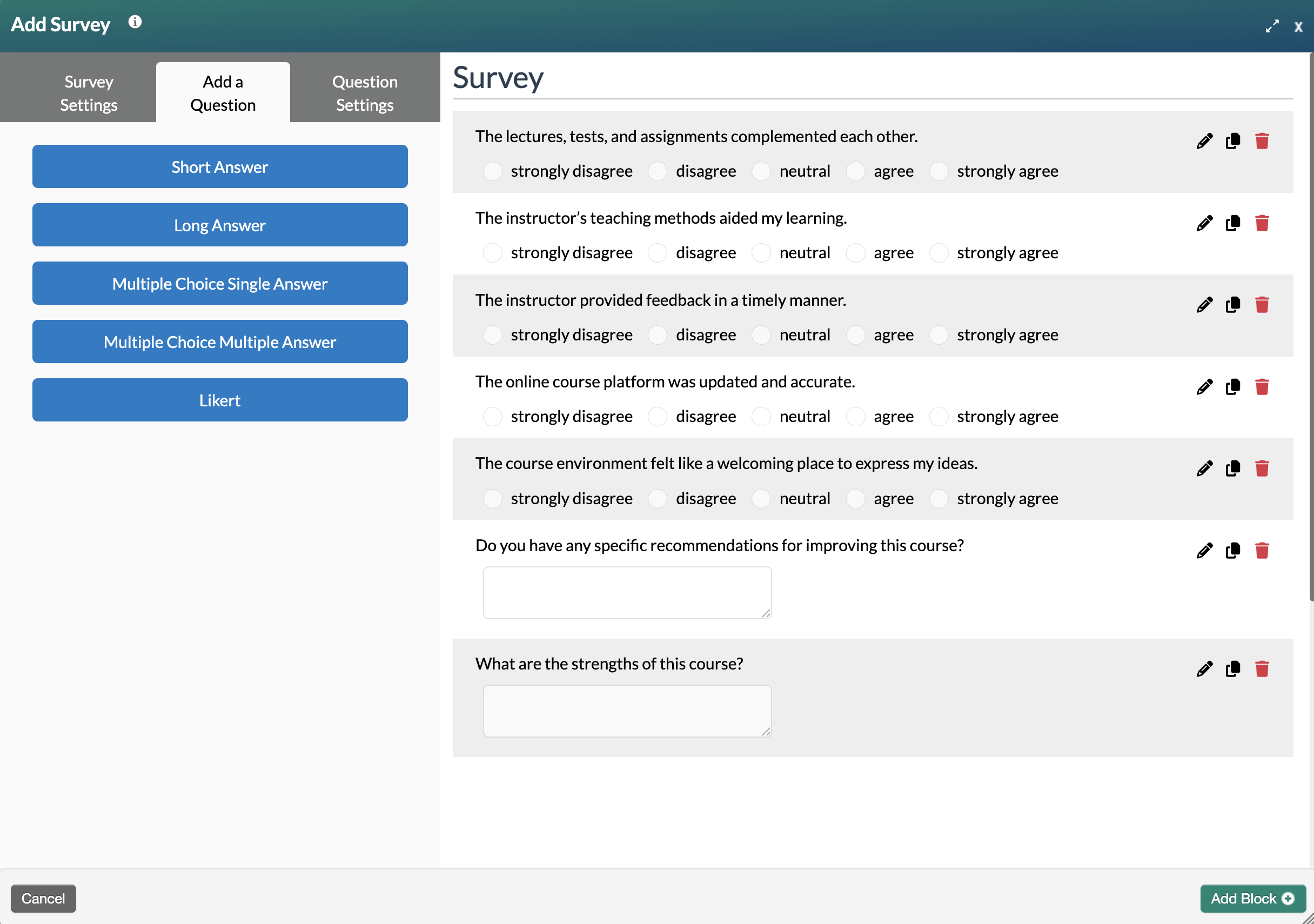Copy the 'specific recommendations' question
This screenshot has width=1314, height=924.
pos(1233,551)
